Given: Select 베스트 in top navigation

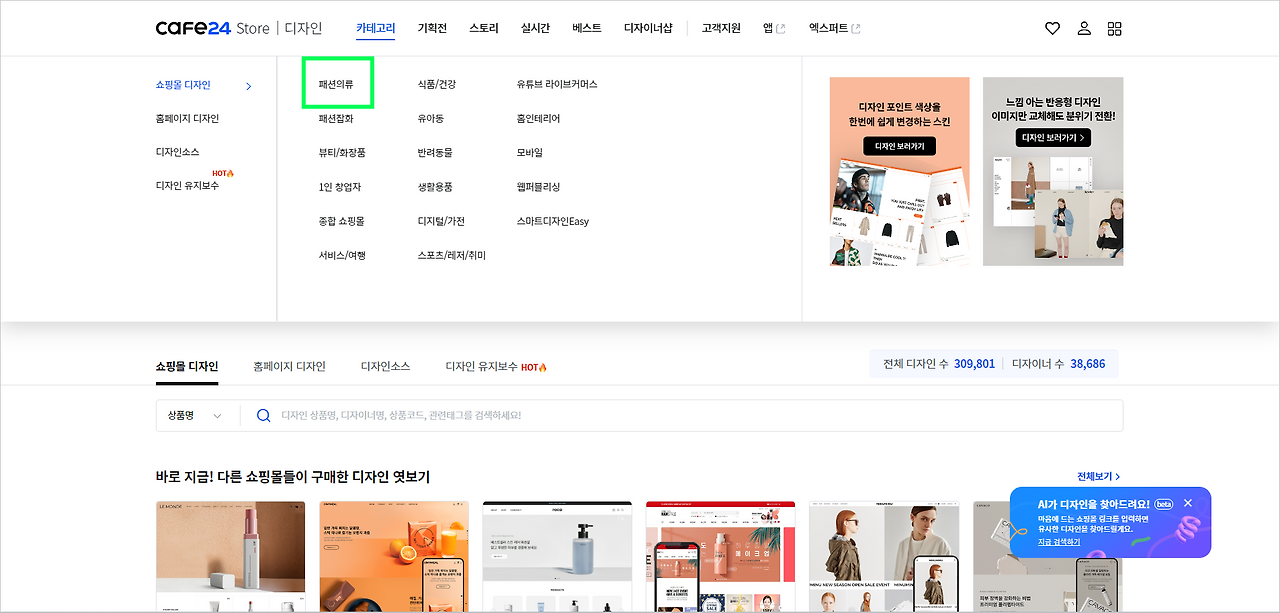Looking at the screenshot, I should tap(587, 28).
